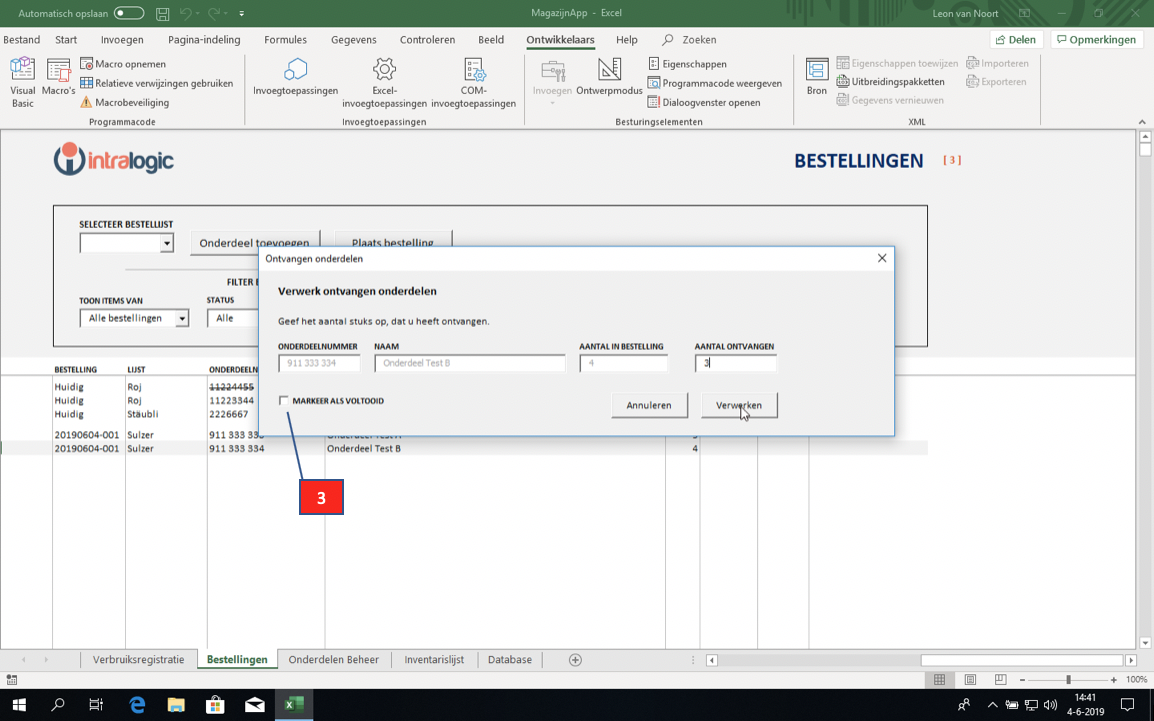Toggle Automatisch opslaan switch
Viewport: 1154px width, 721px height.
pos(128,13)
